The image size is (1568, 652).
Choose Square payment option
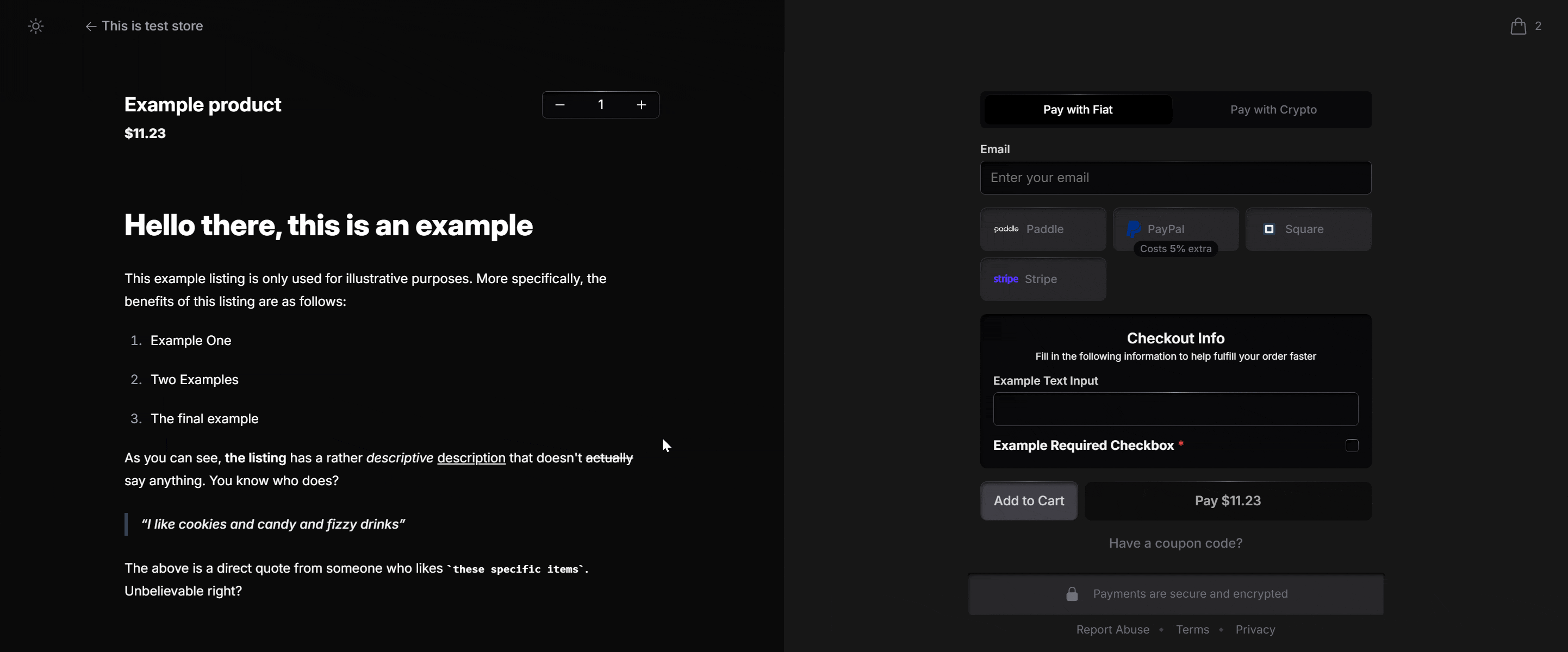[x=1308, y=229]
